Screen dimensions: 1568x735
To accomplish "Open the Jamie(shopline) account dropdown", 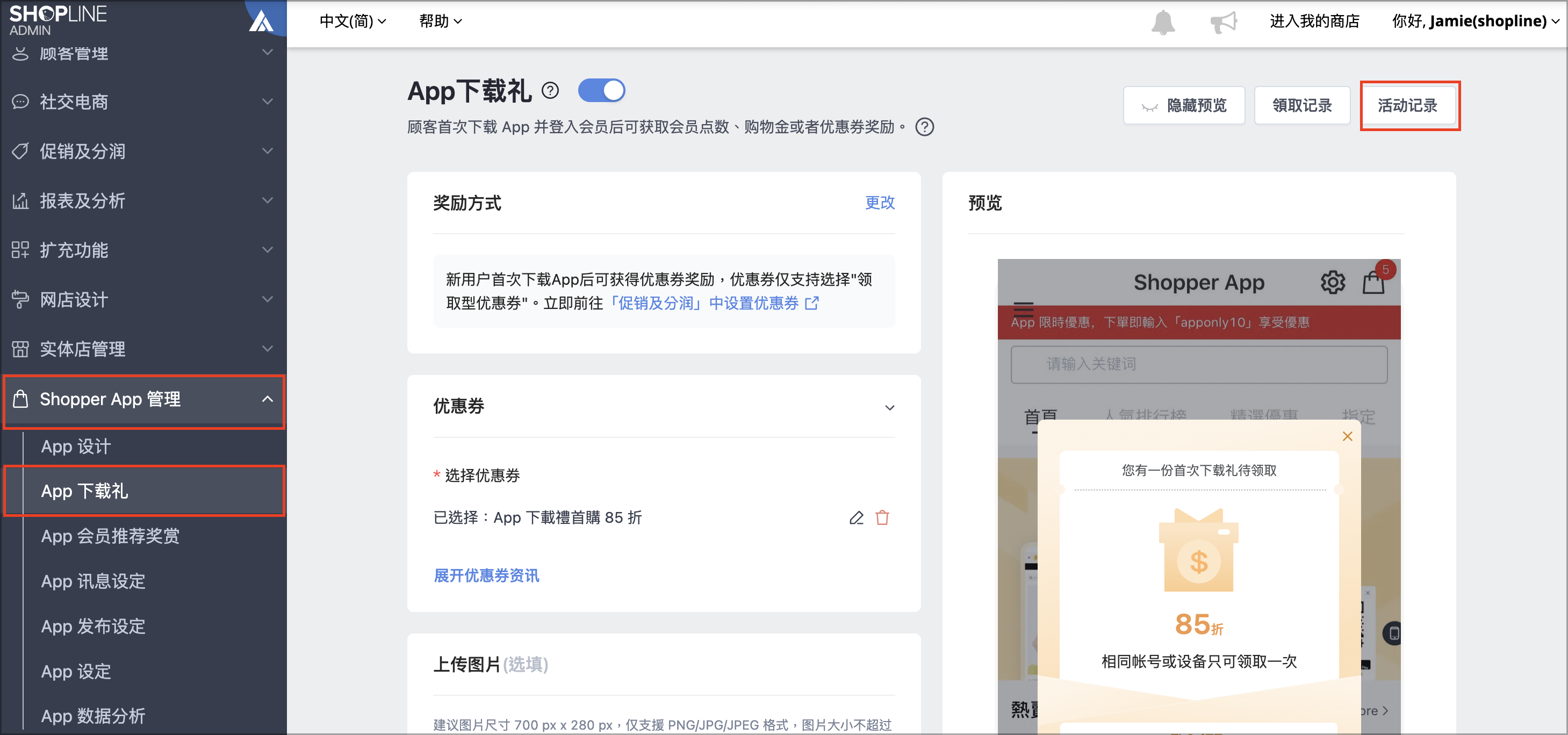I will coord(1476,21).
